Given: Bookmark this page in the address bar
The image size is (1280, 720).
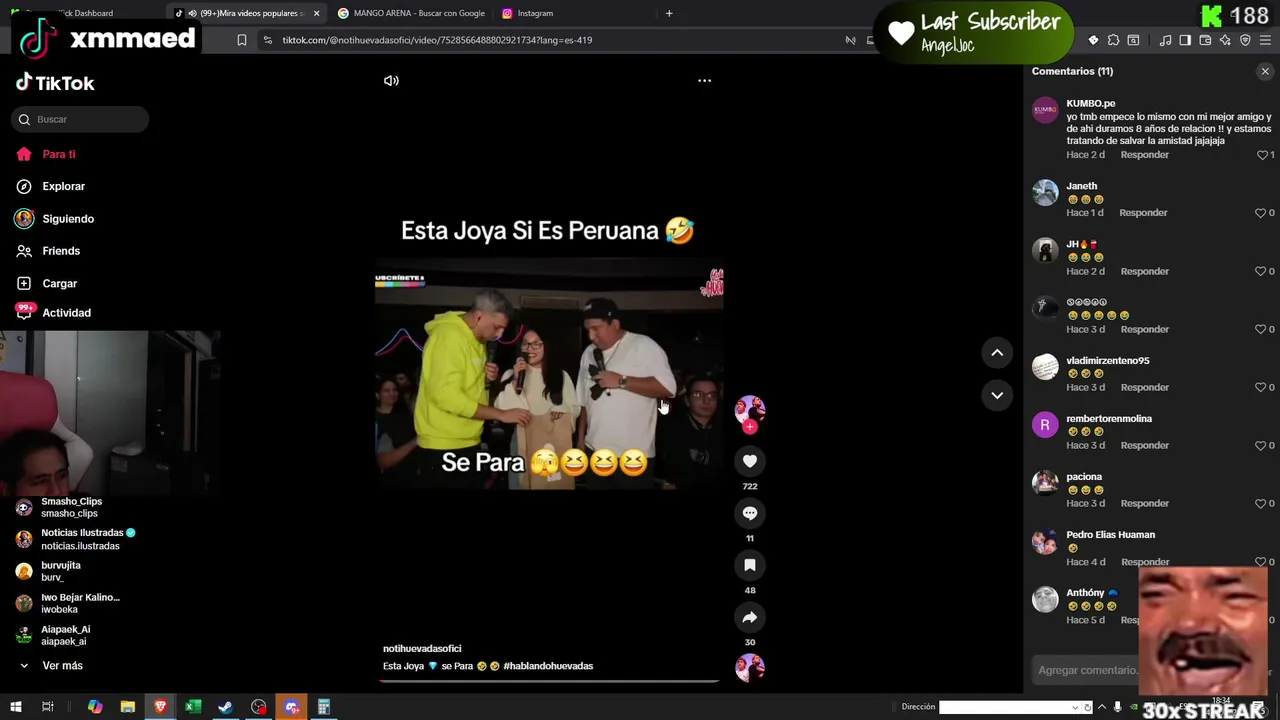Looking at the screenshot, I should click(x=241, y=40).
